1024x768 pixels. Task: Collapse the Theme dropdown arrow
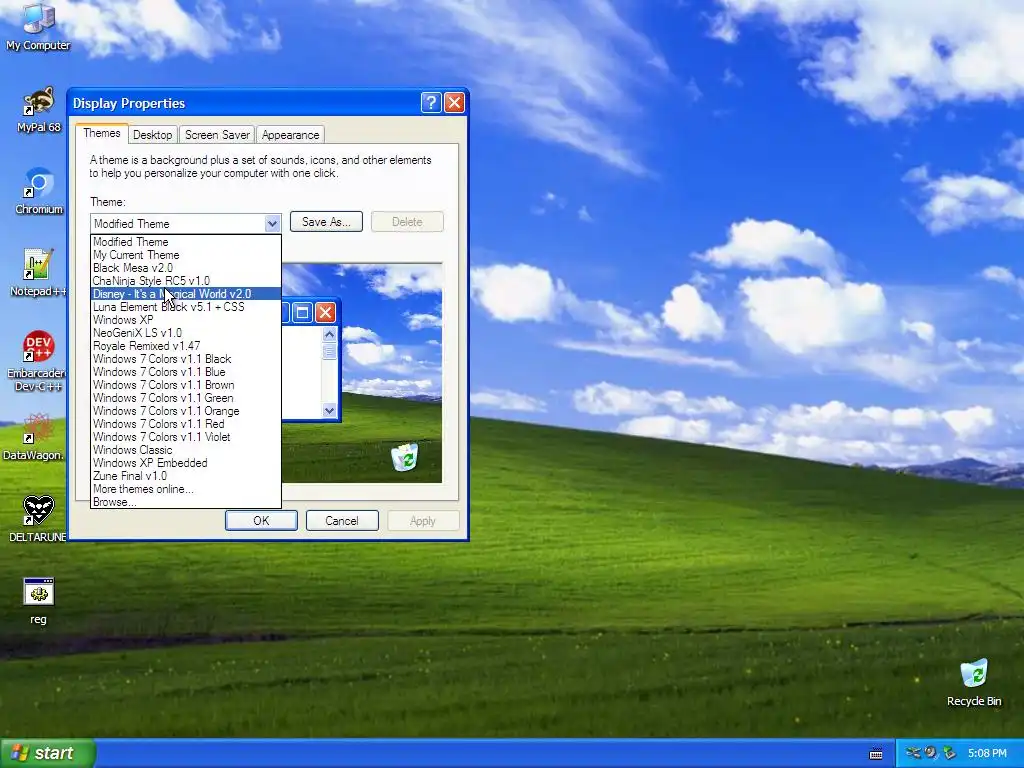point(272,223)
